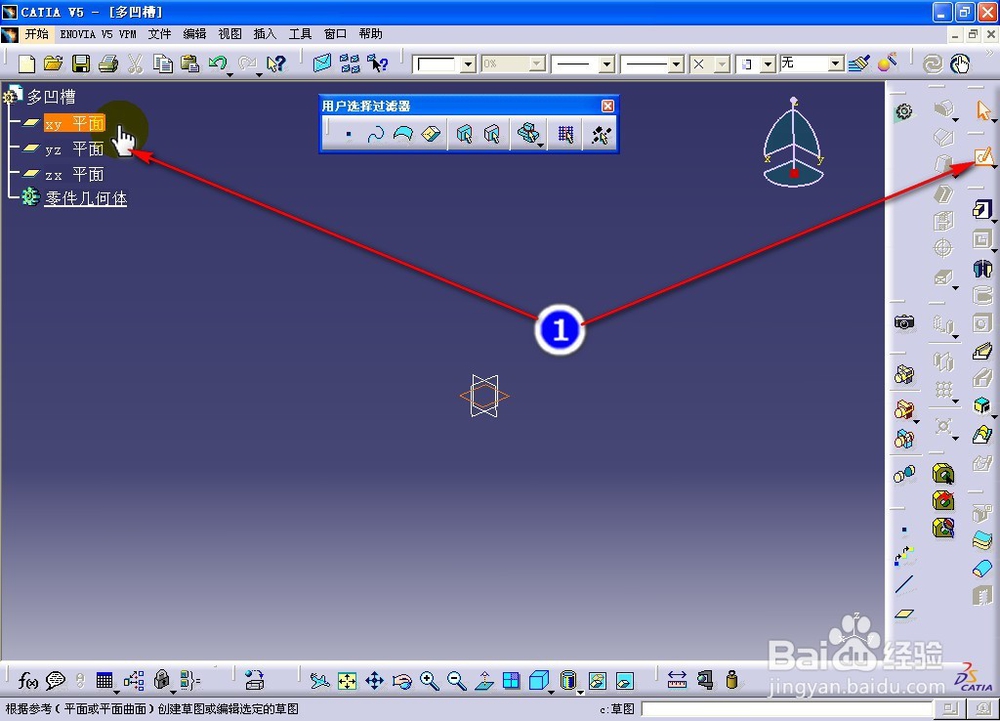Open the rendering style dropdown
The image size is (1000, 721).
[768, 64]
